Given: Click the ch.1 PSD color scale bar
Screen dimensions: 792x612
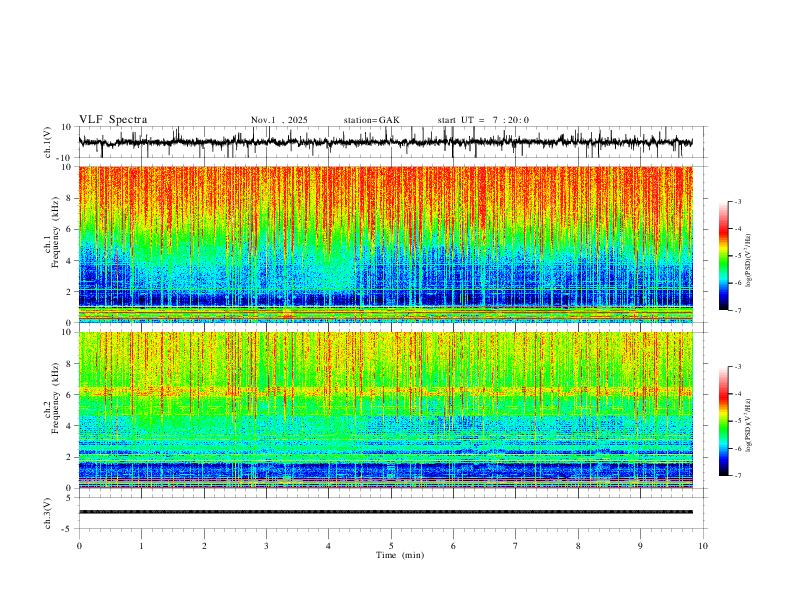Looking at the screenshot, I should tap(724, 256).
